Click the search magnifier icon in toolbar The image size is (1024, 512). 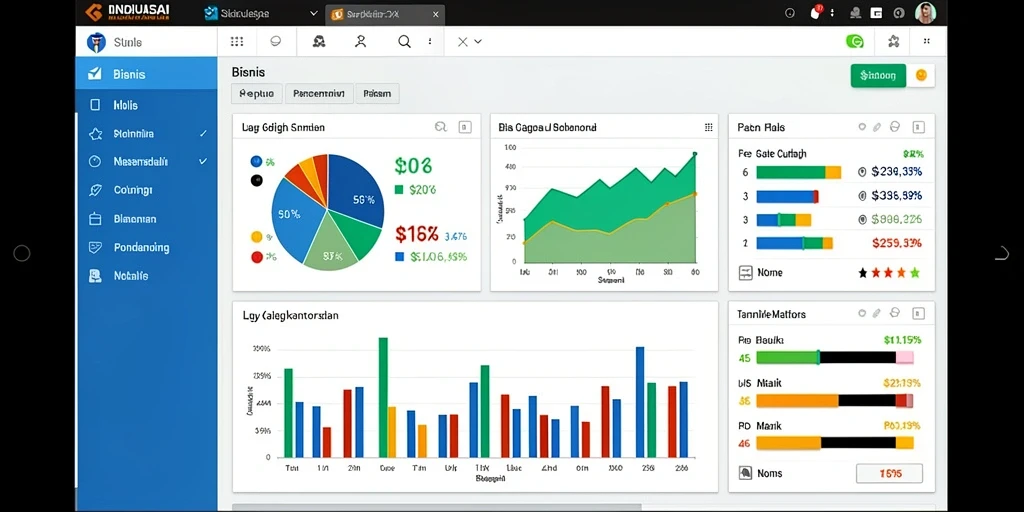(405, 42)
